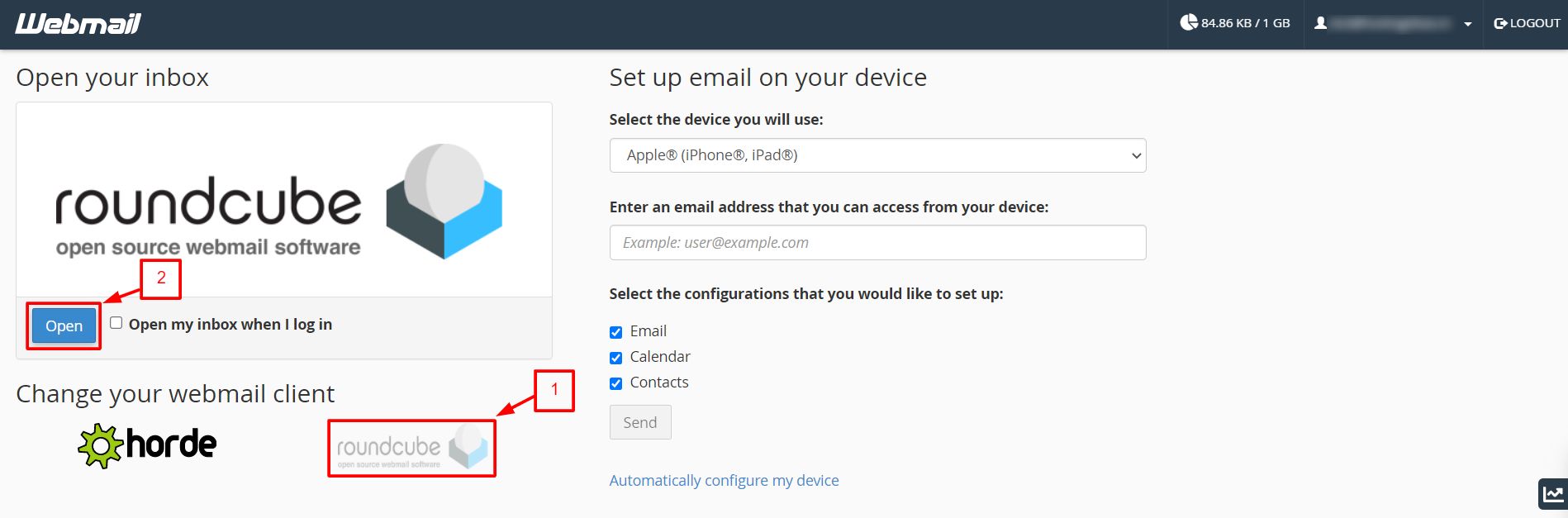Click the LOGOUT text in header
Screen dimensions: 1568x518
(1535, 23)
